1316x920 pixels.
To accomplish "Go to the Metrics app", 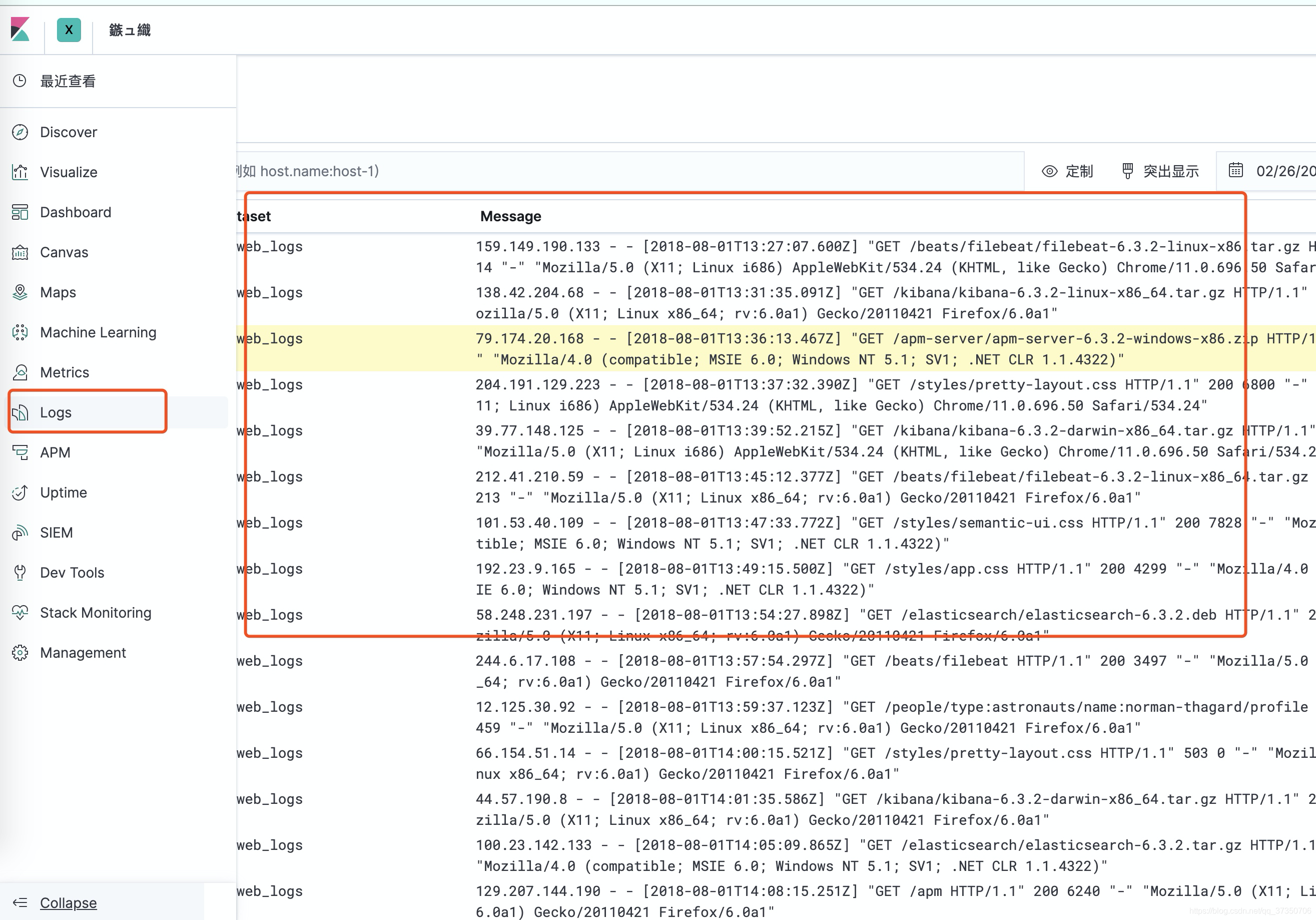I will coord(64,372).
